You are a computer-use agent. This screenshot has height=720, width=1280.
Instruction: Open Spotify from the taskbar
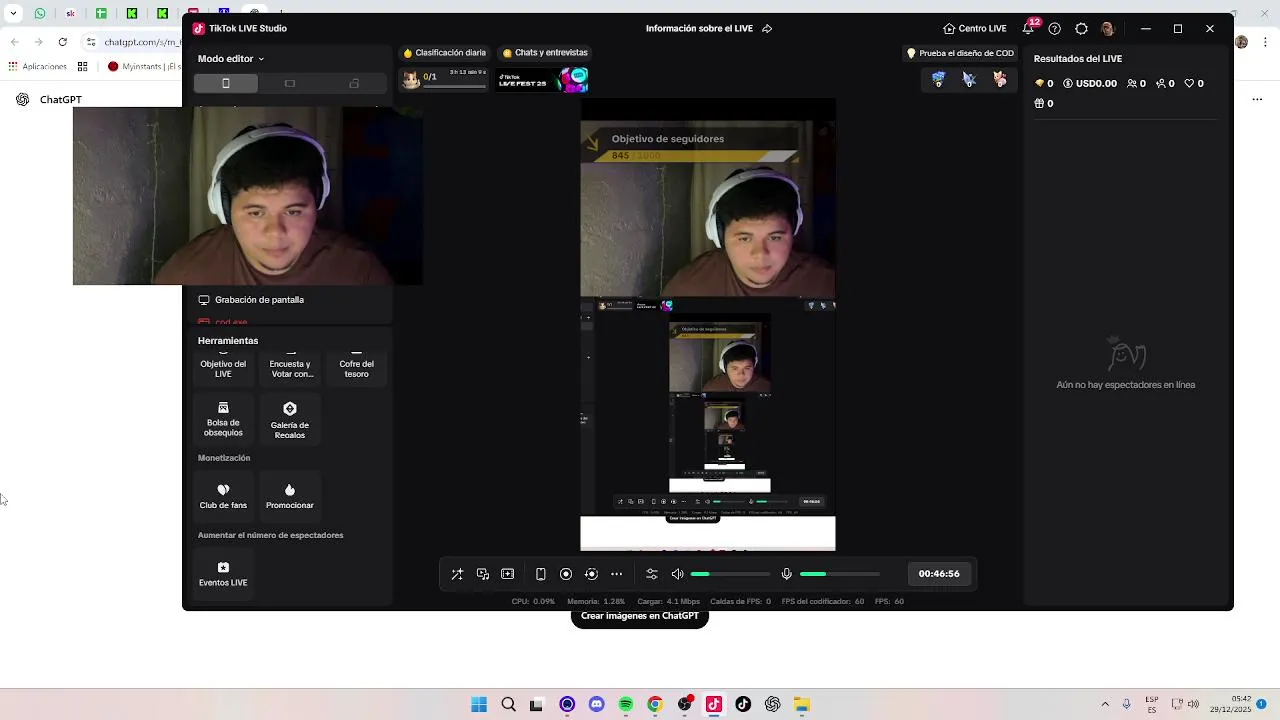point(626,705)
